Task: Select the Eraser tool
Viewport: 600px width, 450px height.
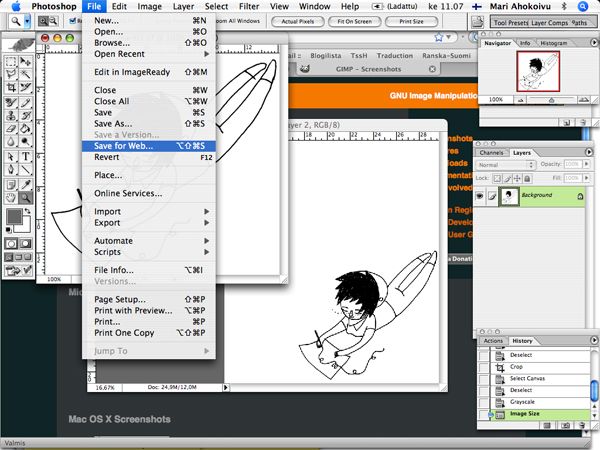Action: [x=11, y=128]
